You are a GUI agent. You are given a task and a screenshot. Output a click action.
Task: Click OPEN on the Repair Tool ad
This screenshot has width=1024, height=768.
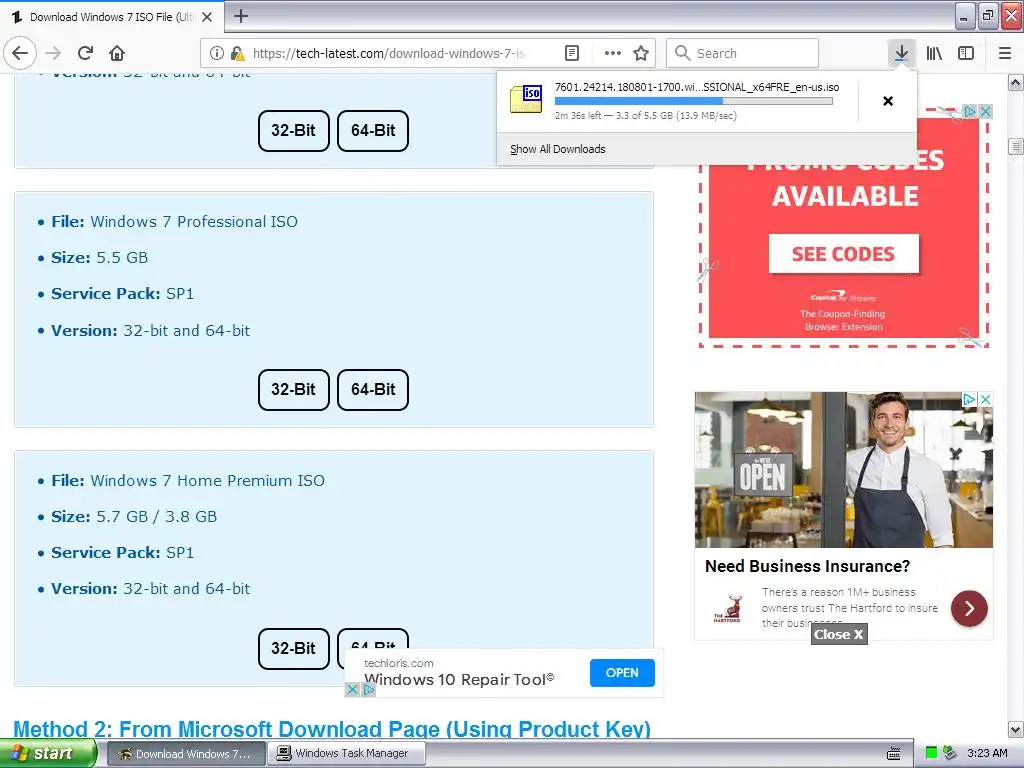[x=622, y=673]
